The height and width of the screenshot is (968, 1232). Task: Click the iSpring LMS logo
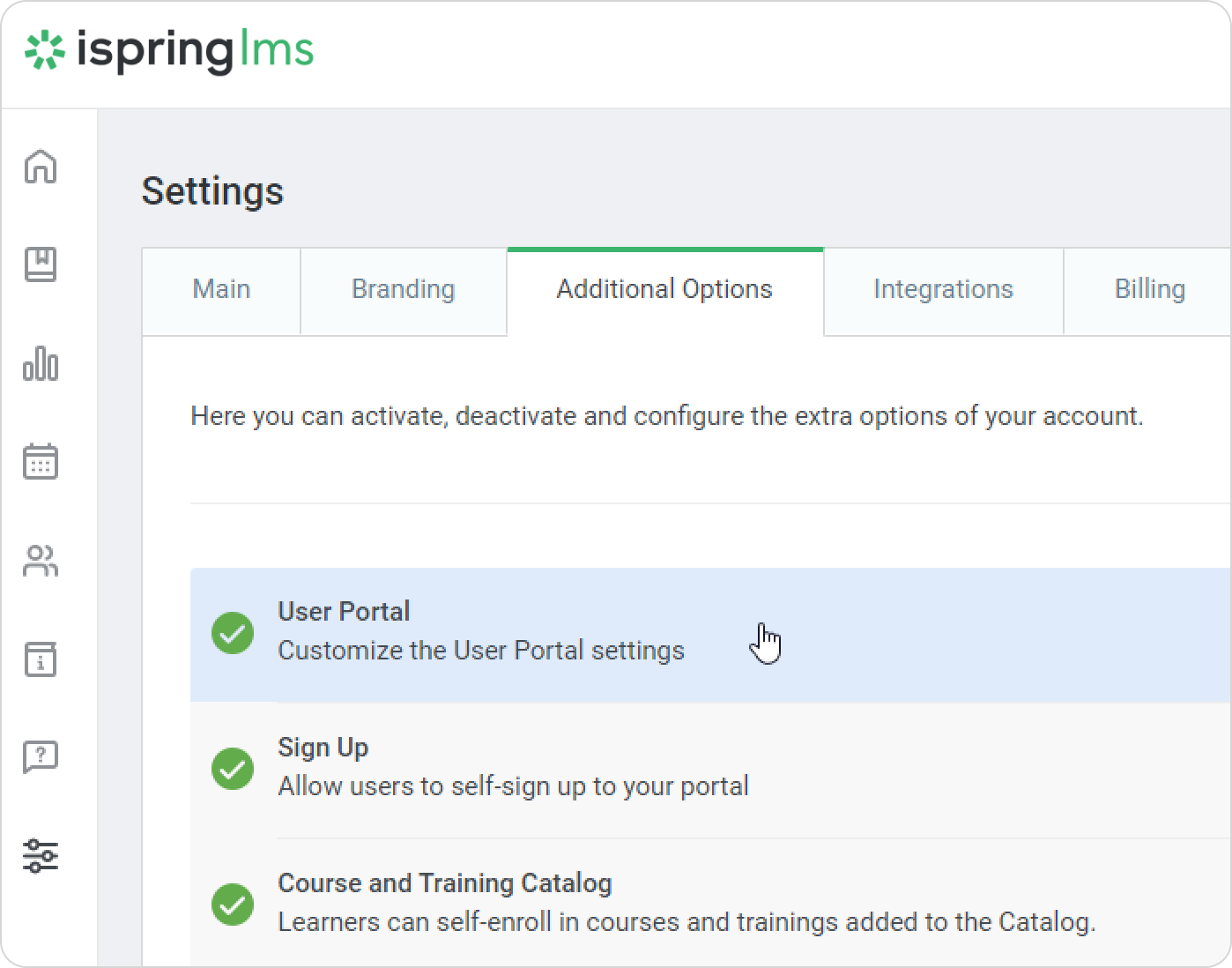169,50
